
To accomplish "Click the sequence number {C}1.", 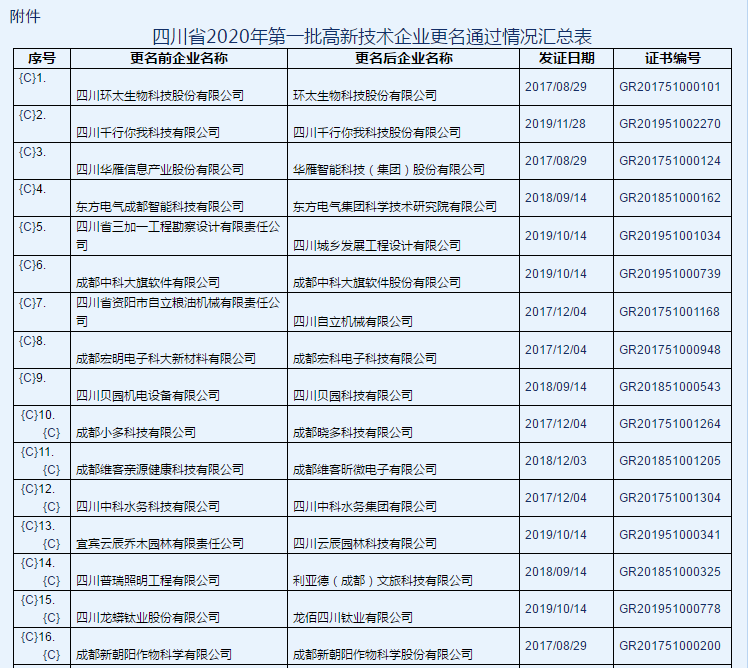I will 32,78.
